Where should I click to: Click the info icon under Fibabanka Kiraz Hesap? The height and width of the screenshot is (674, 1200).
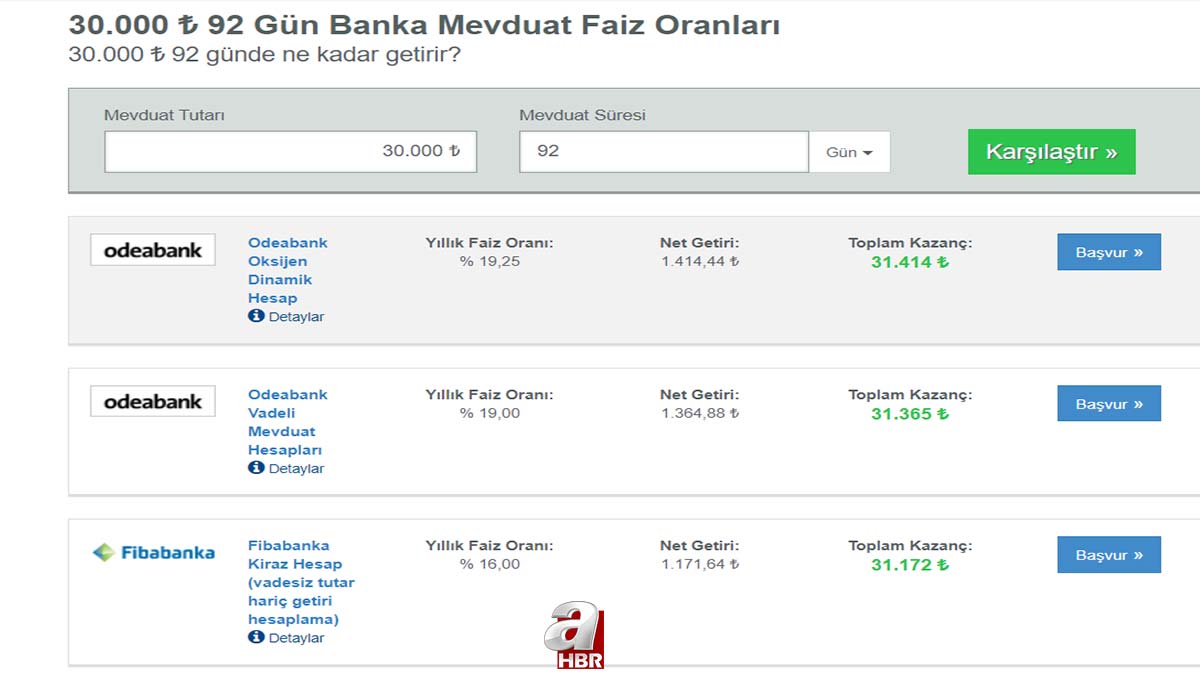(x=256, y=637)
